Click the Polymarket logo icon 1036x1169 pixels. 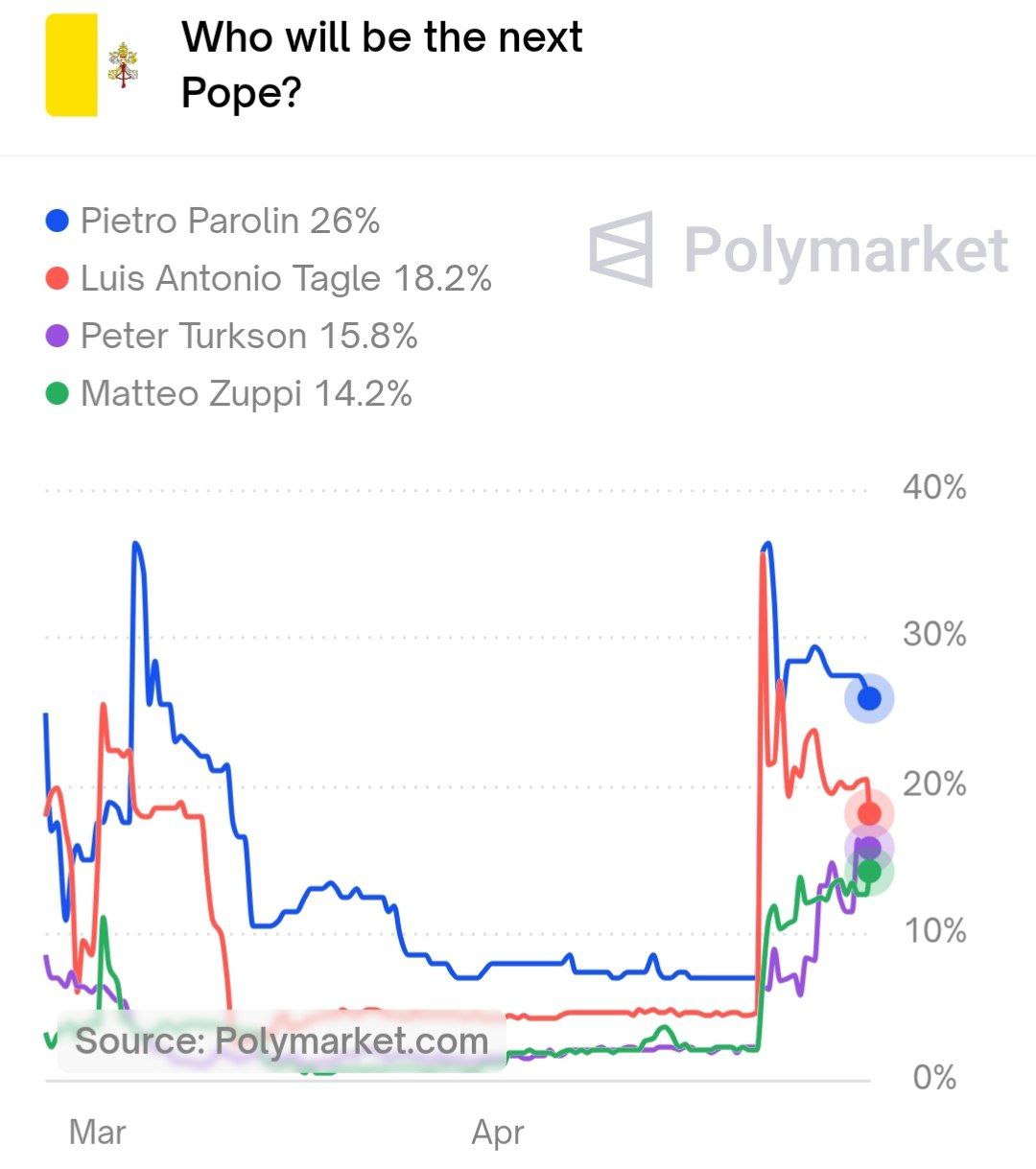coord(621,249)
